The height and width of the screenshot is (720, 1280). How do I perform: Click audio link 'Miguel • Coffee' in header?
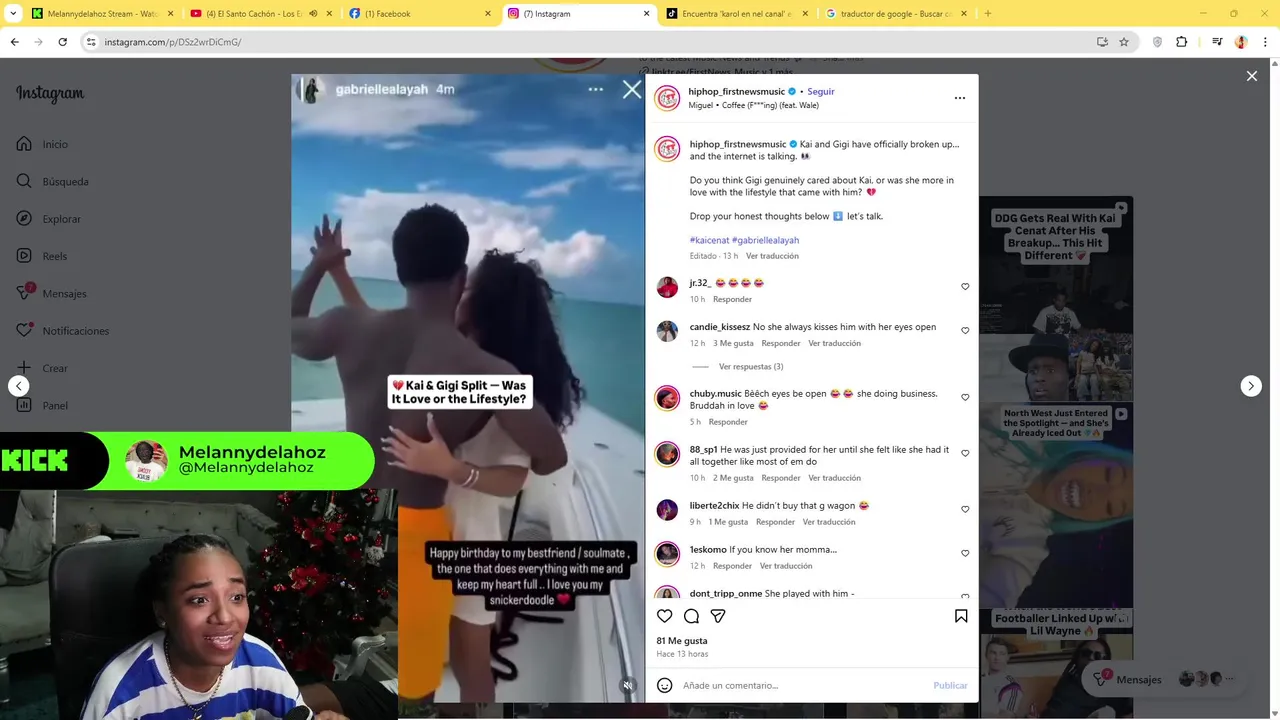753,105
